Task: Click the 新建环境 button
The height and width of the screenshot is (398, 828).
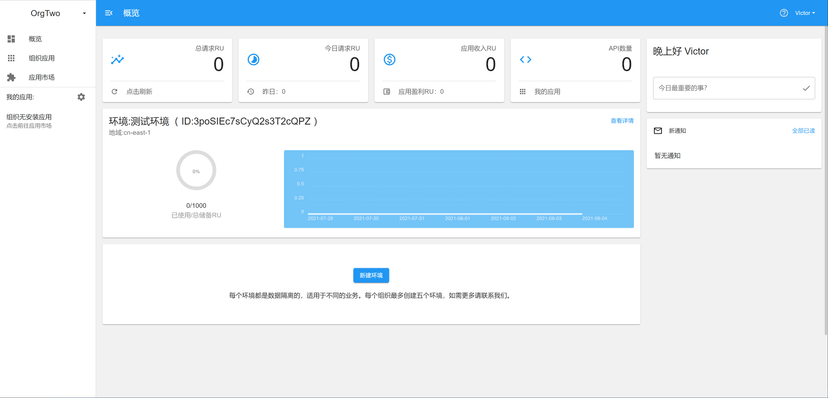Action: 371,276
